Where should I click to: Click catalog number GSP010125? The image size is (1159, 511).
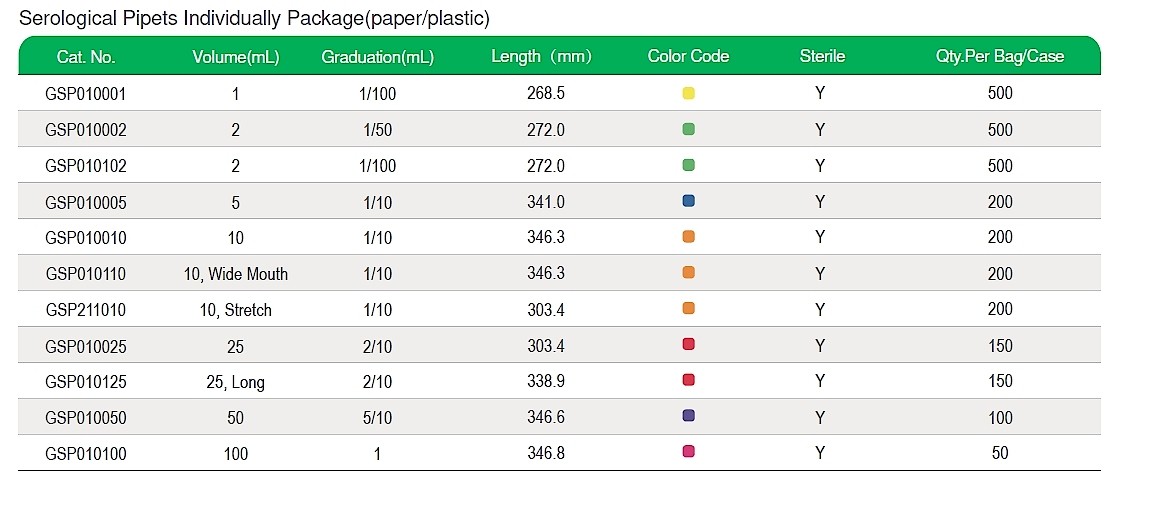click(86, 382)
